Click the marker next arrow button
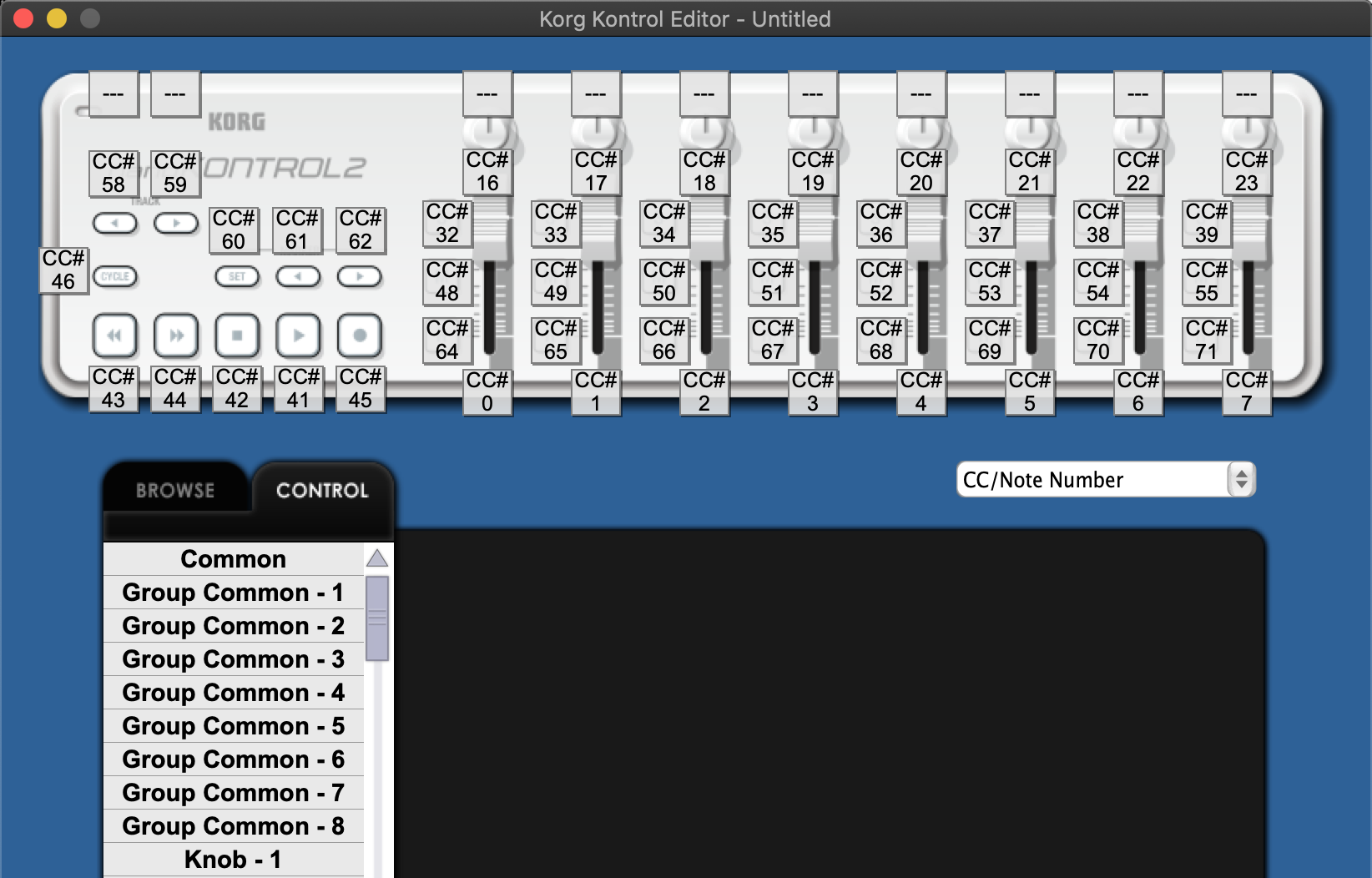 (x=360, y=276)
